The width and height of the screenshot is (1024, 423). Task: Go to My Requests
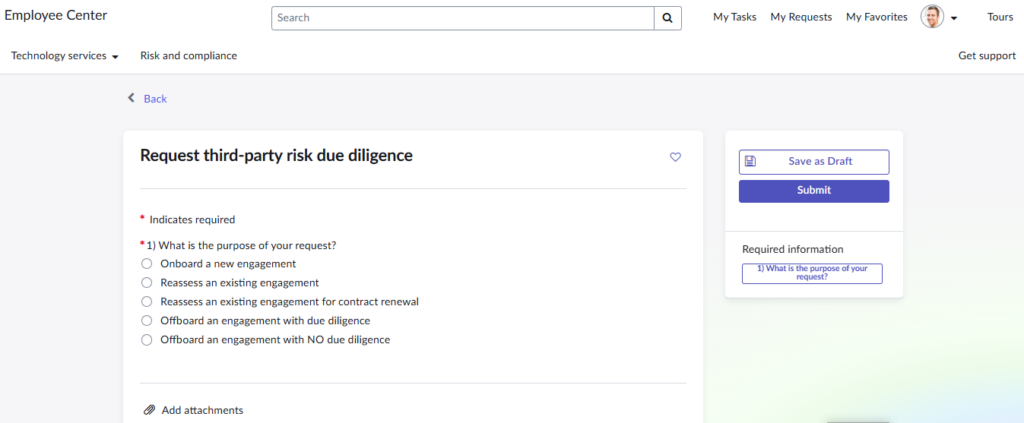click(x=800, y=17)
